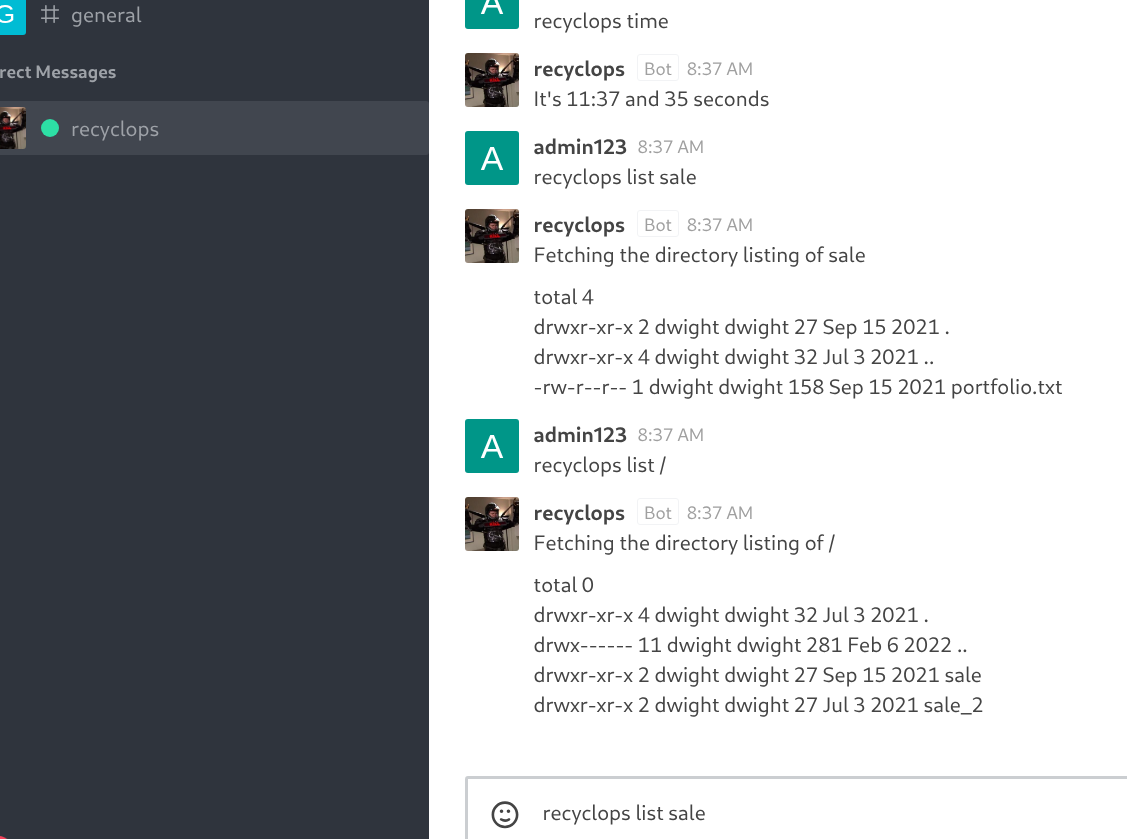Click the blue G avatar in the sidebar
The image size is (1127, 839).
tap(10, 15)
